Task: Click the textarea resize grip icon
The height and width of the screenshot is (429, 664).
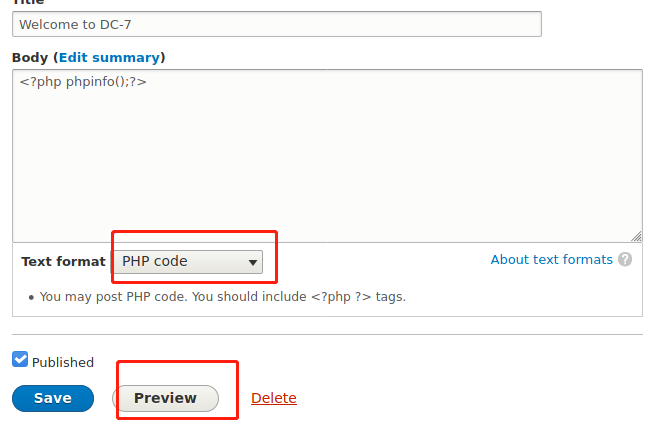Action: click(x=636, y=236)
